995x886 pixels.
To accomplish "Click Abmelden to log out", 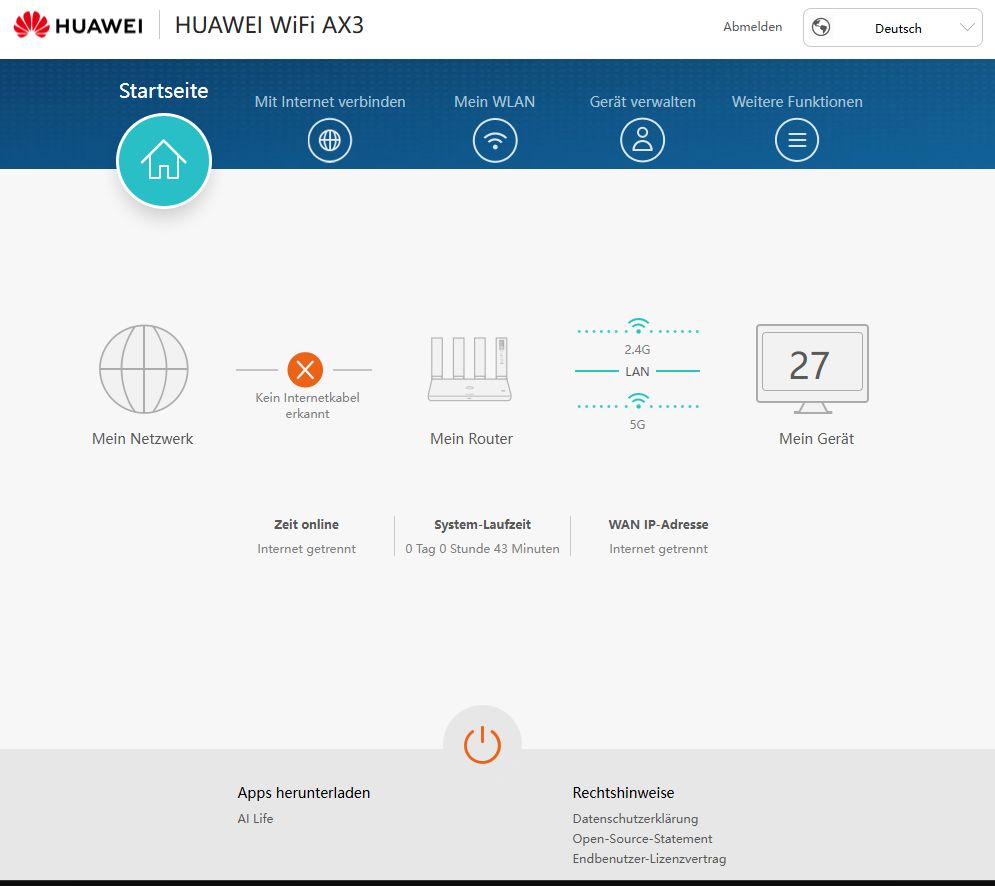I will pyautogui.click(x=753, y=27).
